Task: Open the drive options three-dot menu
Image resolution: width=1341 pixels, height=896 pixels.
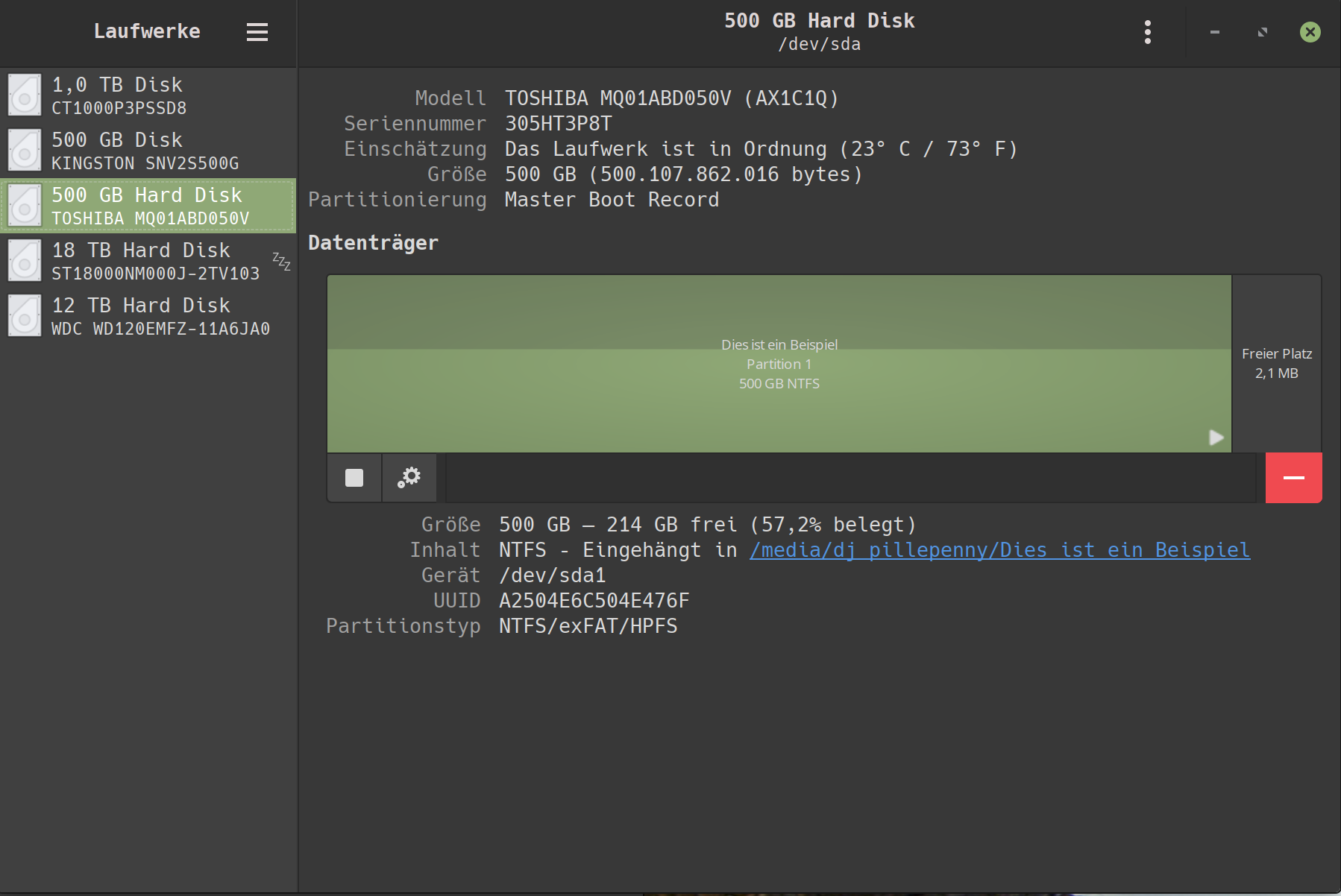Action: [1147, 32]
